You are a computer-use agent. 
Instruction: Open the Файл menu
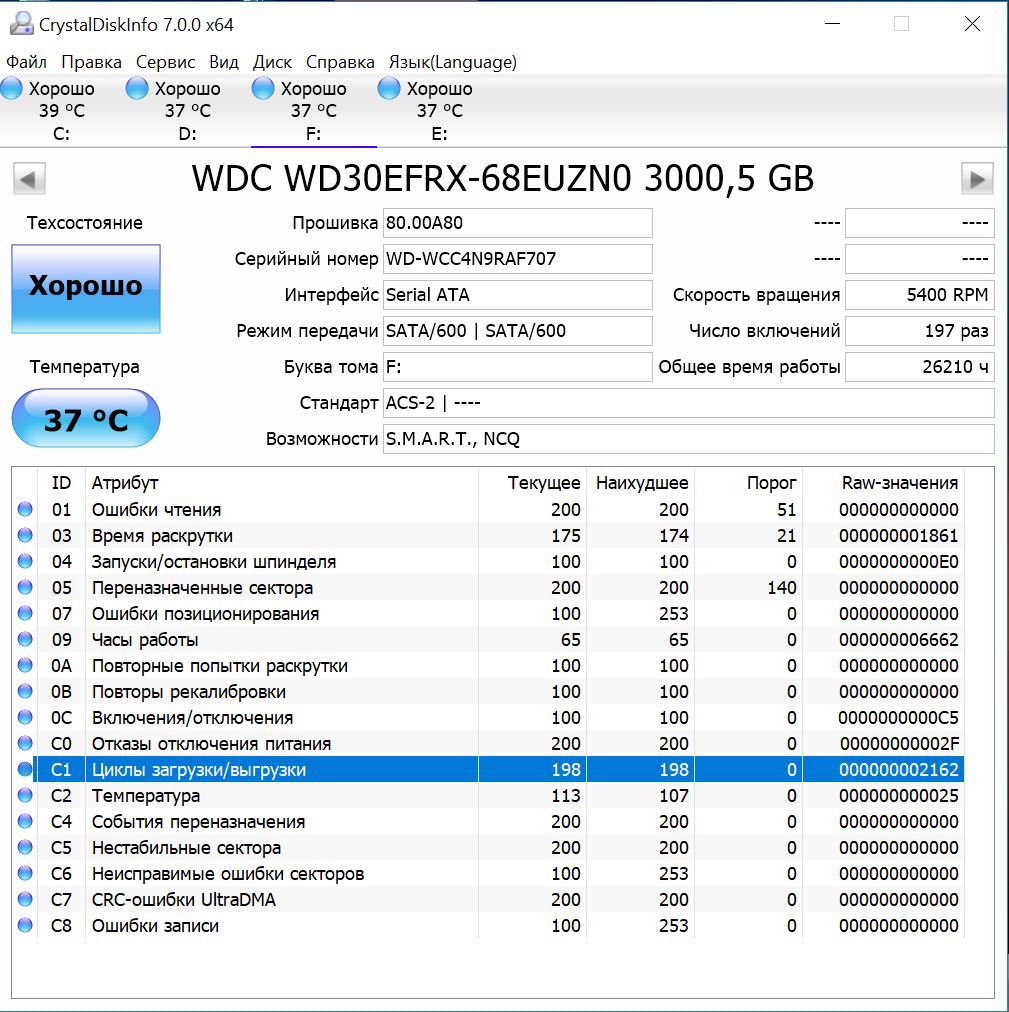tap(26, 62)
